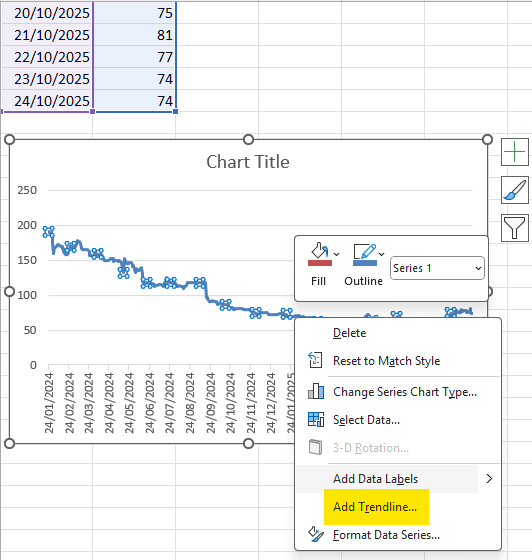Screen dimensions: 532x560
Task: Click the Select Data grid icon
Action: click(x=316, y=419)
